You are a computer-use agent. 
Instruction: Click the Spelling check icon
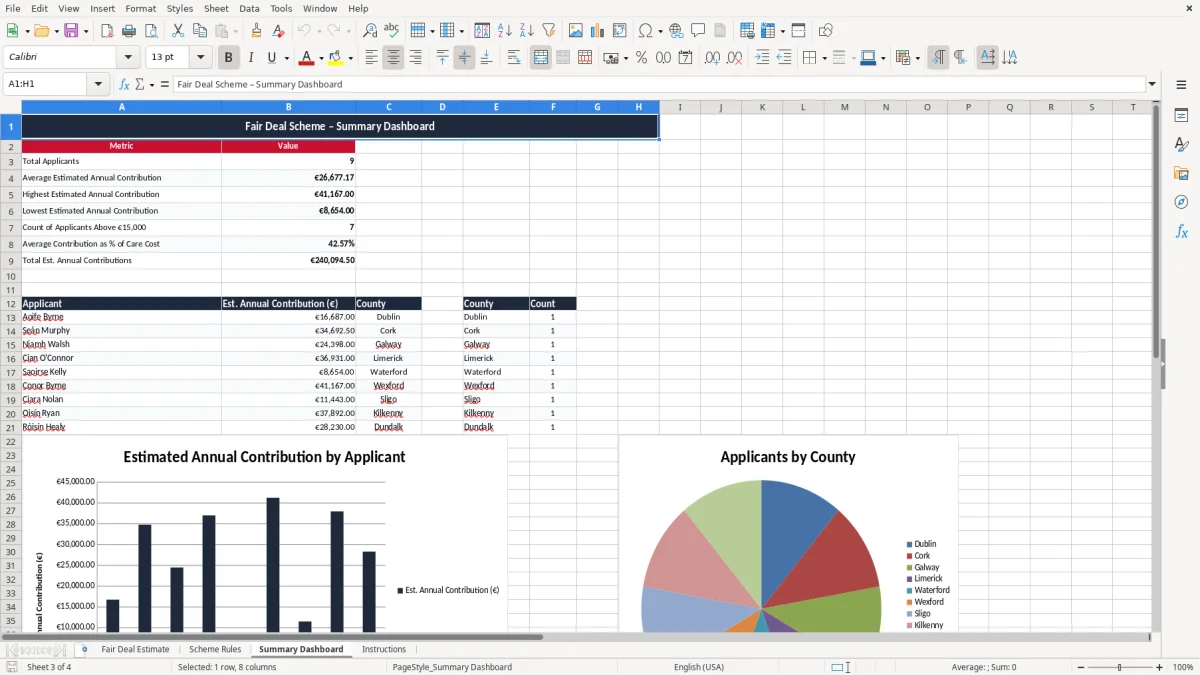pyautogui.click(x=392, y=31)
